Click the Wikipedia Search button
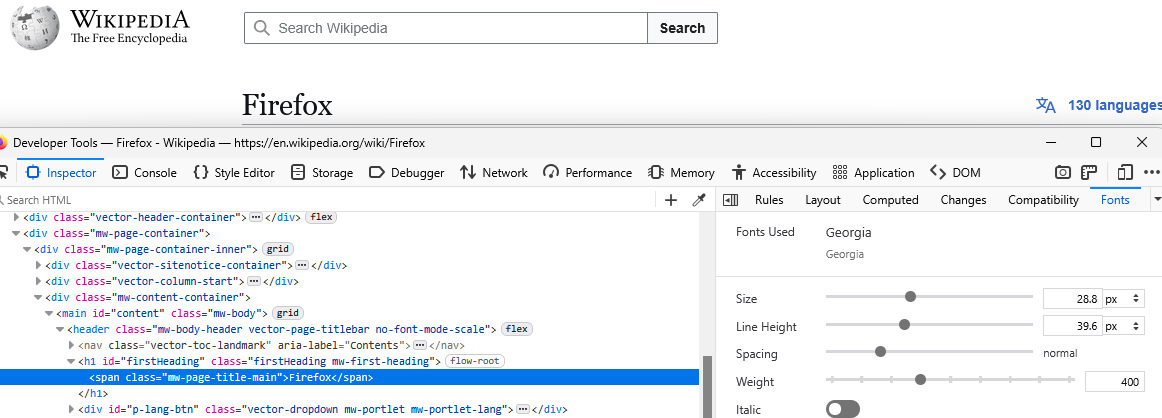The image size is (1162, 418). point(683,28)
